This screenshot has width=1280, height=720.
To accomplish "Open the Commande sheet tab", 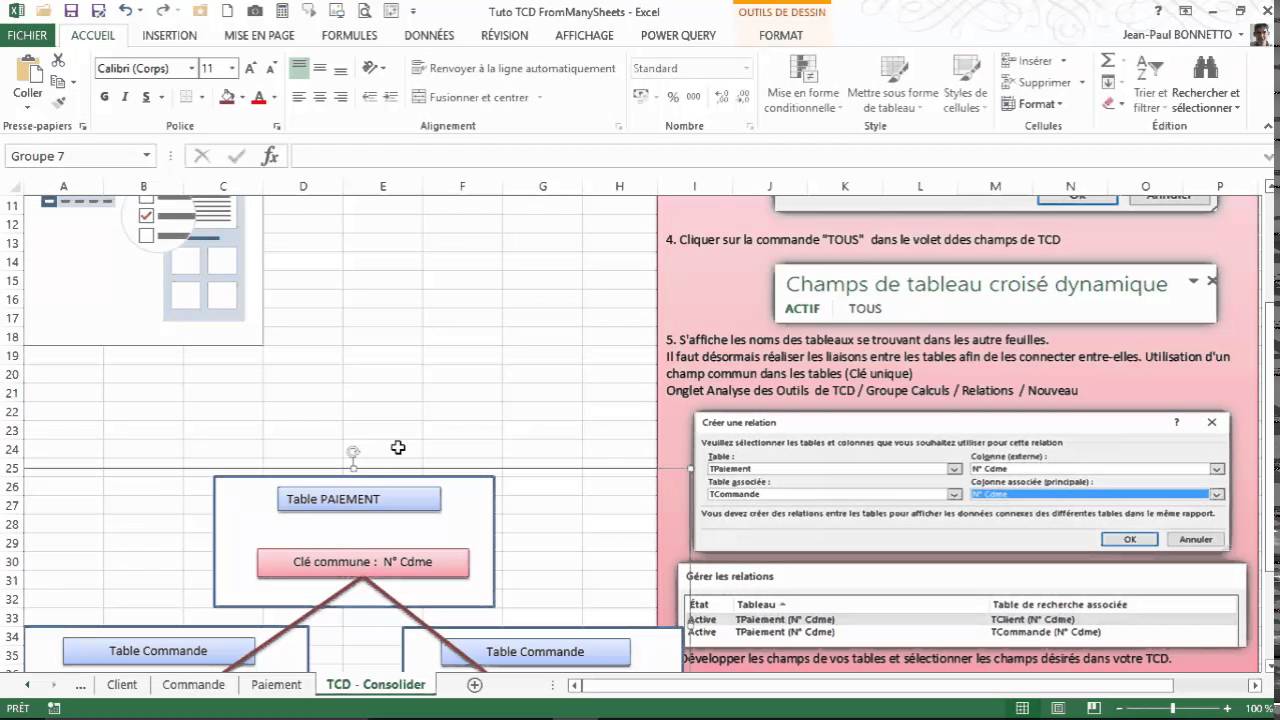I will pyautogui.click(x=193, y=685).
